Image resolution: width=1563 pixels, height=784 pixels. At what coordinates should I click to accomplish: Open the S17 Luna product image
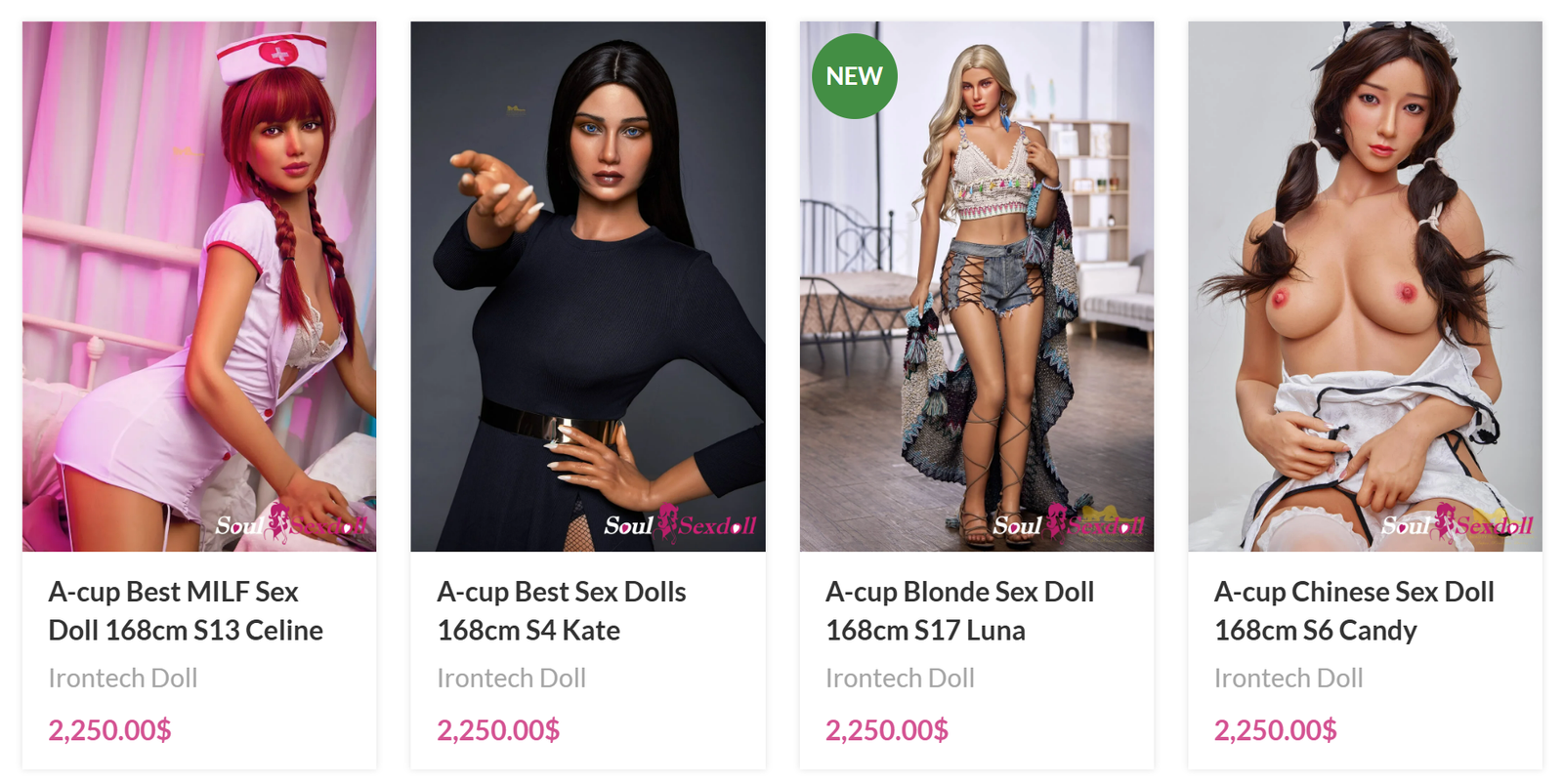(977, 286)
